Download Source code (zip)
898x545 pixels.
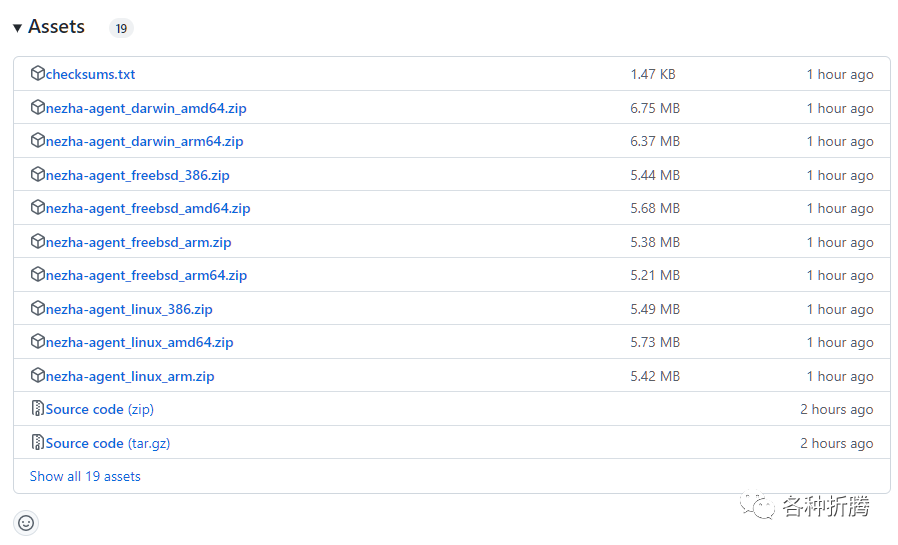tap(100, 409)
